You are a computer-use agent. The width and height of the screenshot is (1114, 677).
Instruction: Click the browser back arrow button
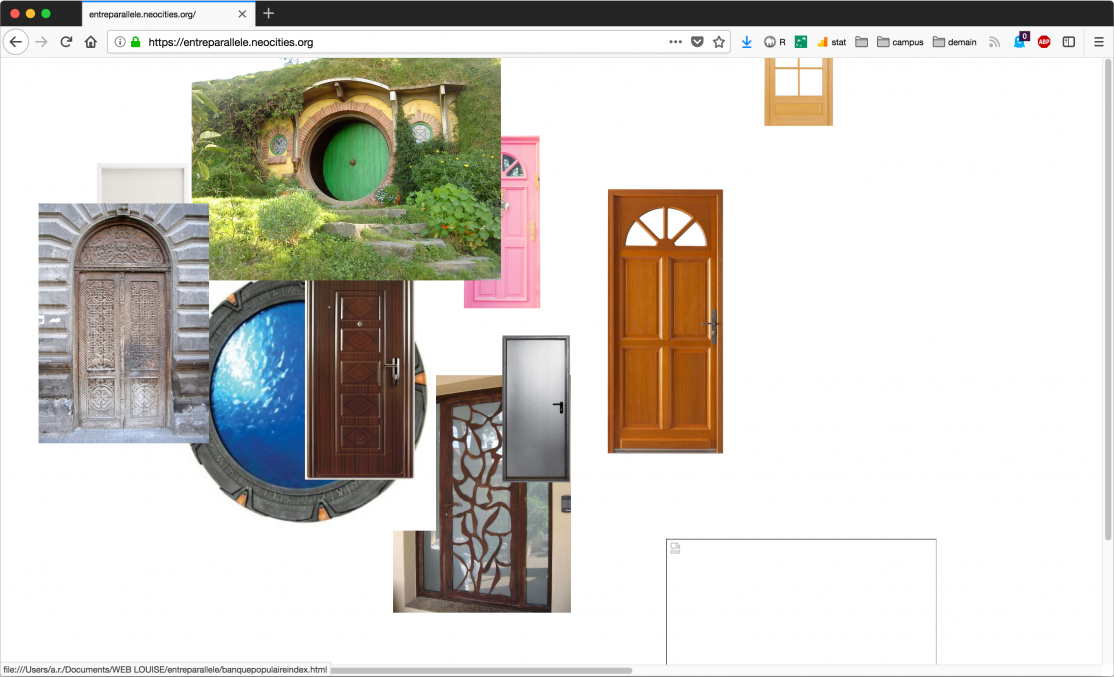(x=16, y=42)
